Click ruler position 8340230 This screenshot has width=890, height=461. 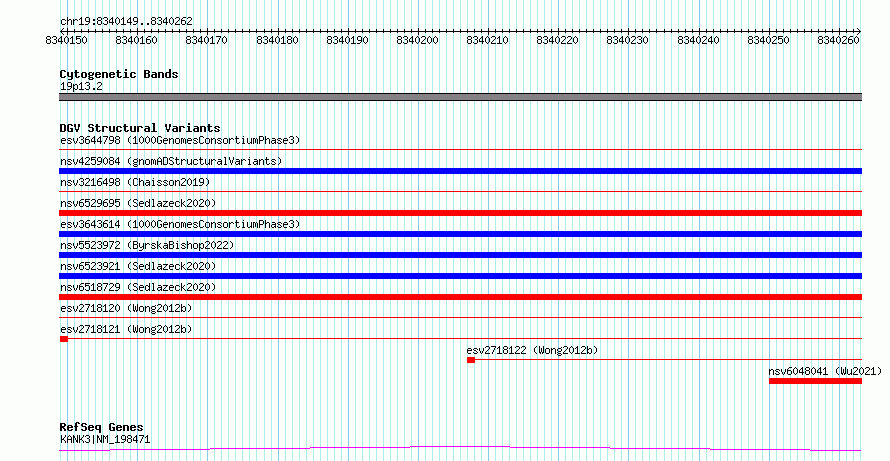point(628,40)
